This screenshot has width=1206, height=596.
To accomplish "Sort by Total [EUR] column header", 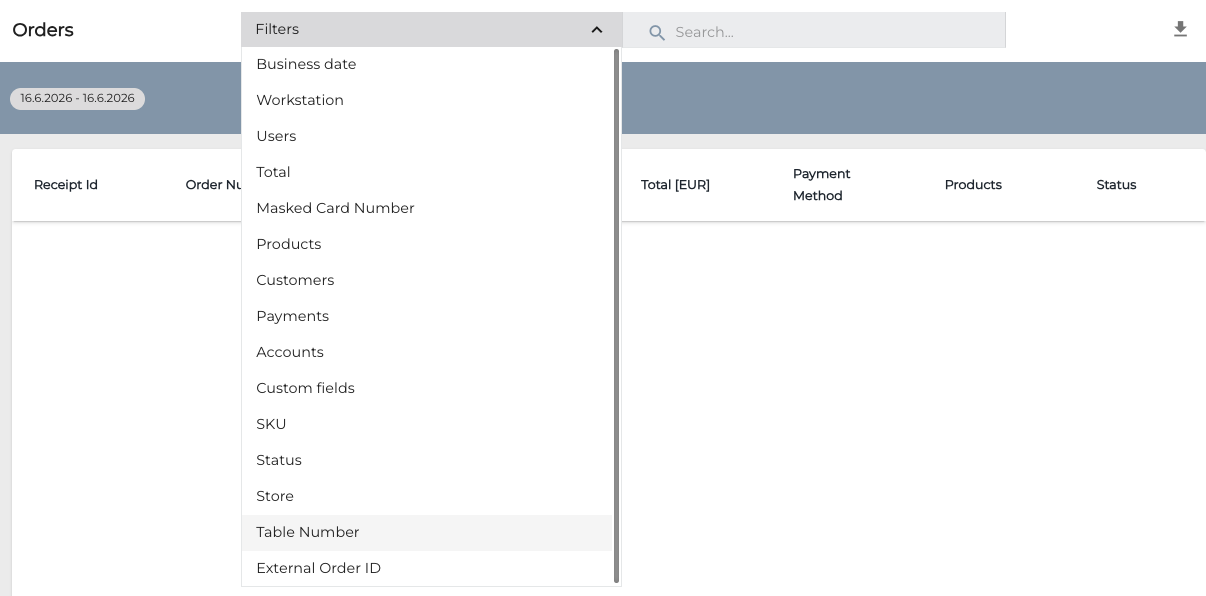I will point(675,185).
